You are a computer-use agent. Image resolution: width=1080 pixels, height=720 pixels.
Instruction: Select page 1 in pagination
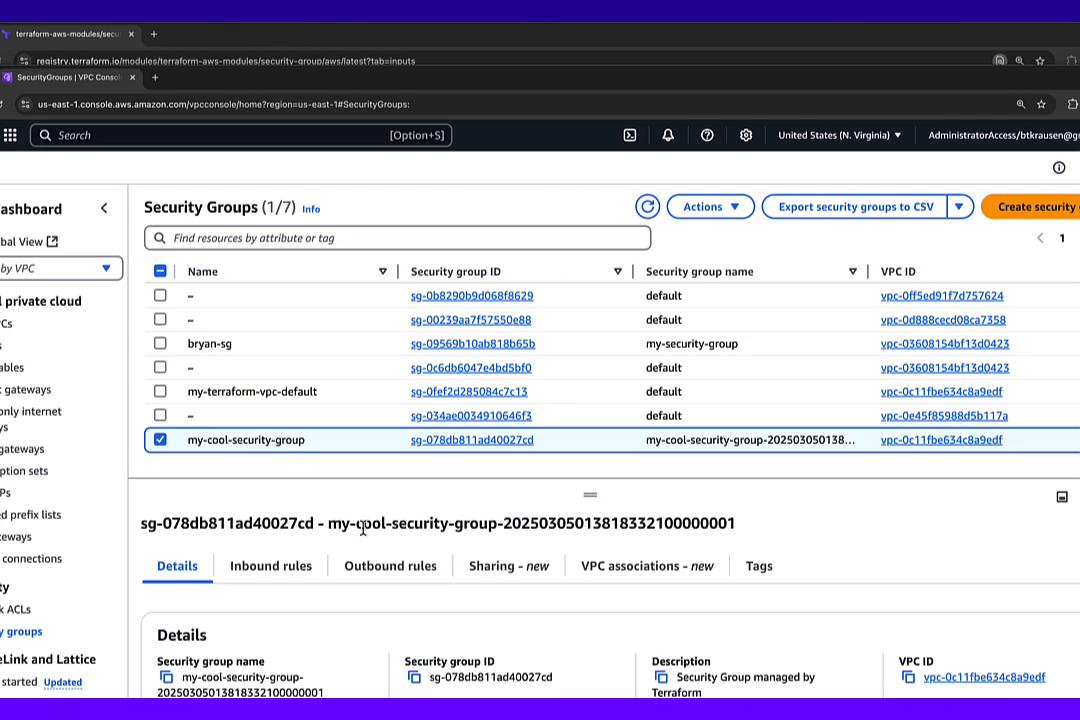[1062, 238]
